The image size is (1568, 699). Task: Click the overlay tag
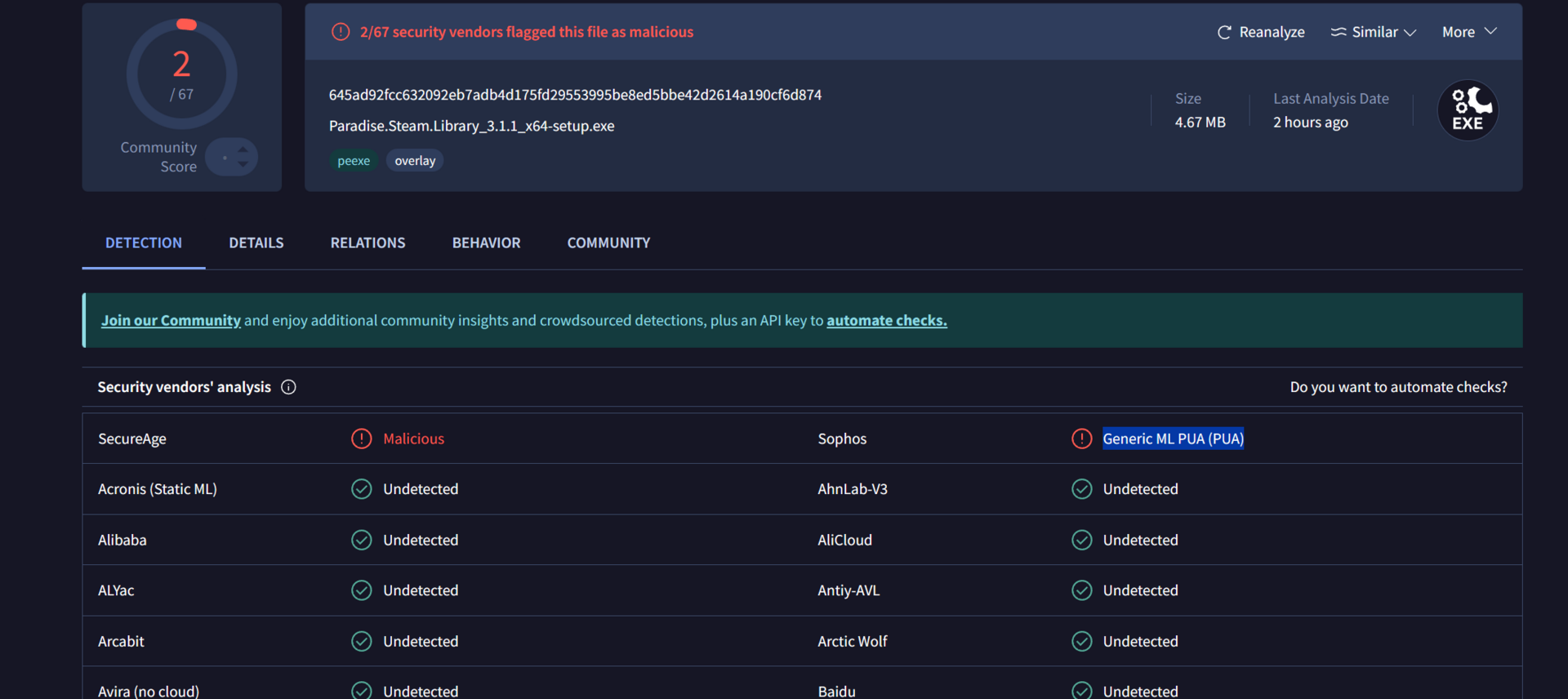415,161
